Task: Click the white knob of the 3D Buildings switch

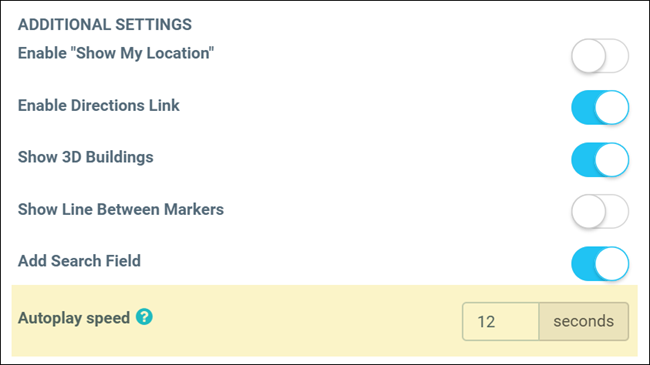Action: point(612,160)
